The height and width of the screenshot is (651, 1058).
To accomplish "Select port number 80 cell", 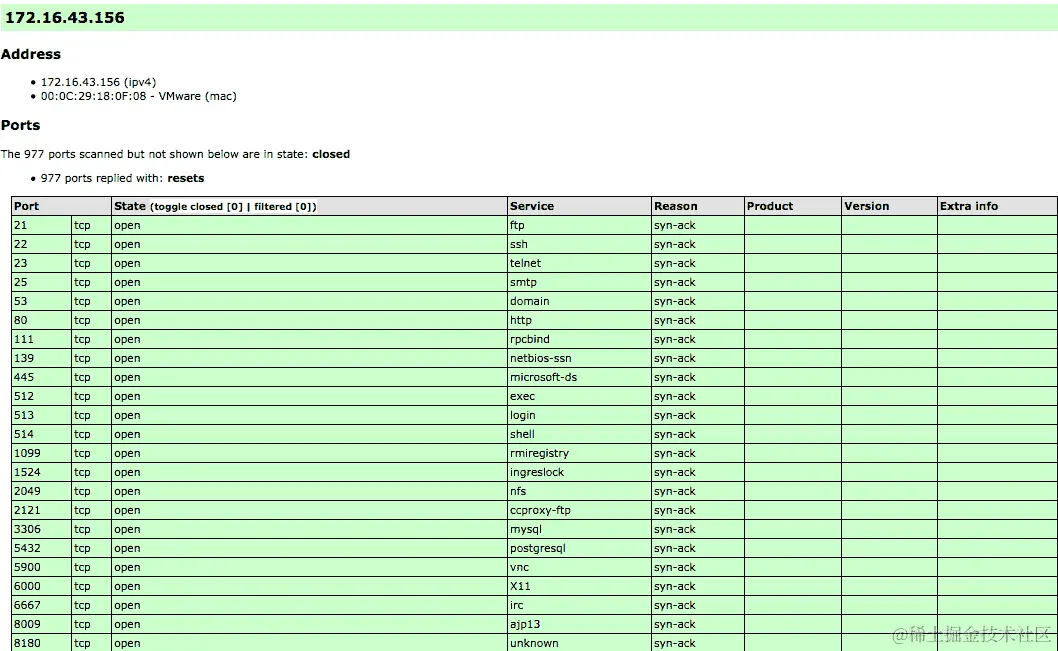I will pos(41,320).
